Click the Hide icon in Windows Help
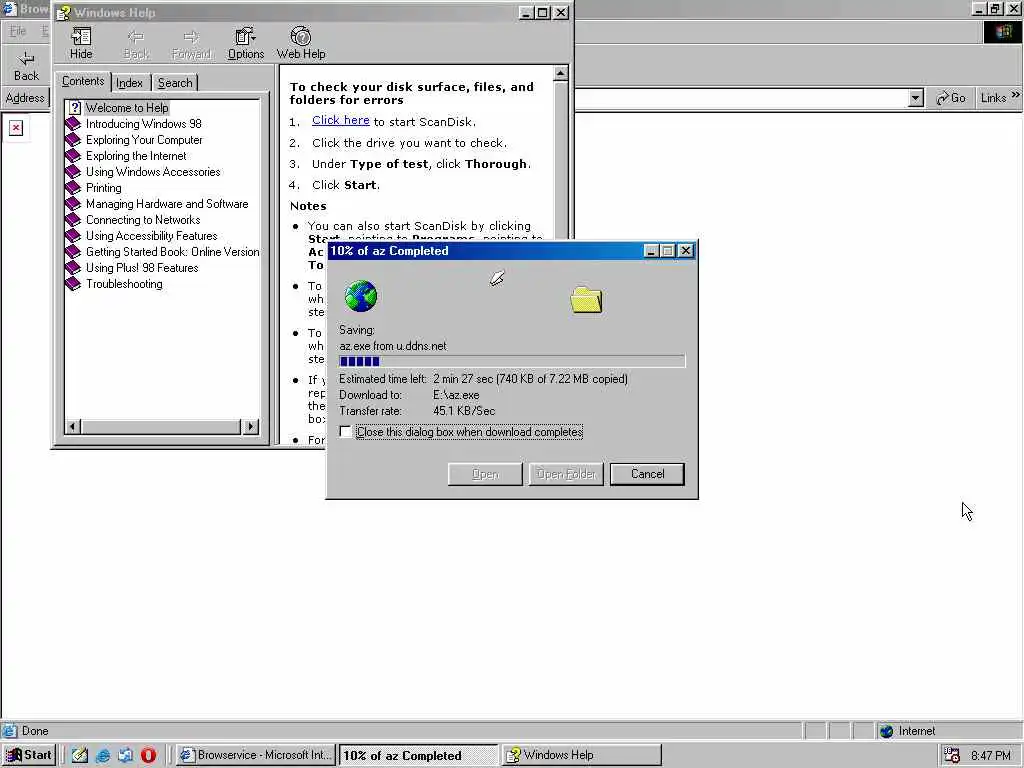 coord(81,36)
